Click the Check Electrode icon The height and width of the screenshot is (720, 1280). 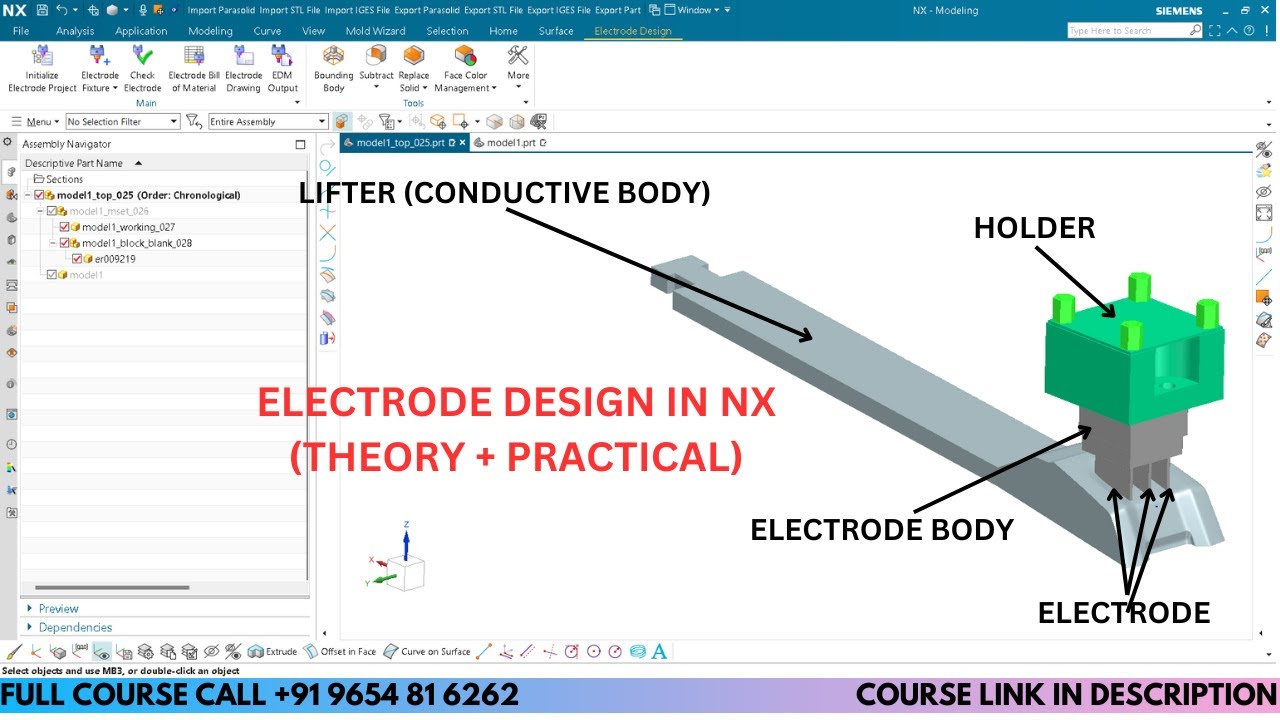[142, 56]
